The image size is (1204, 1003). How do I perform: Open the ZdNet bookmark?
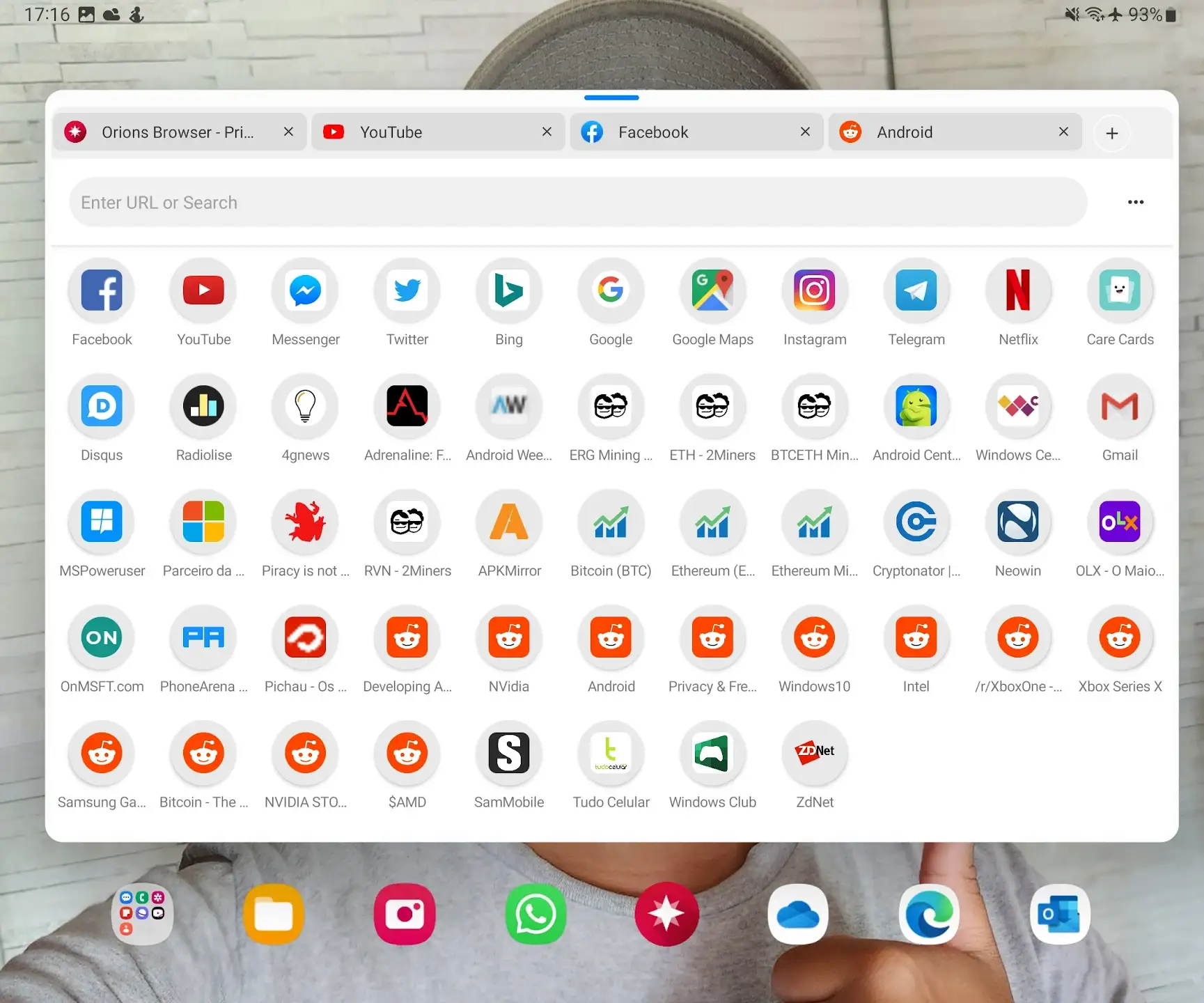coord(814,753)
